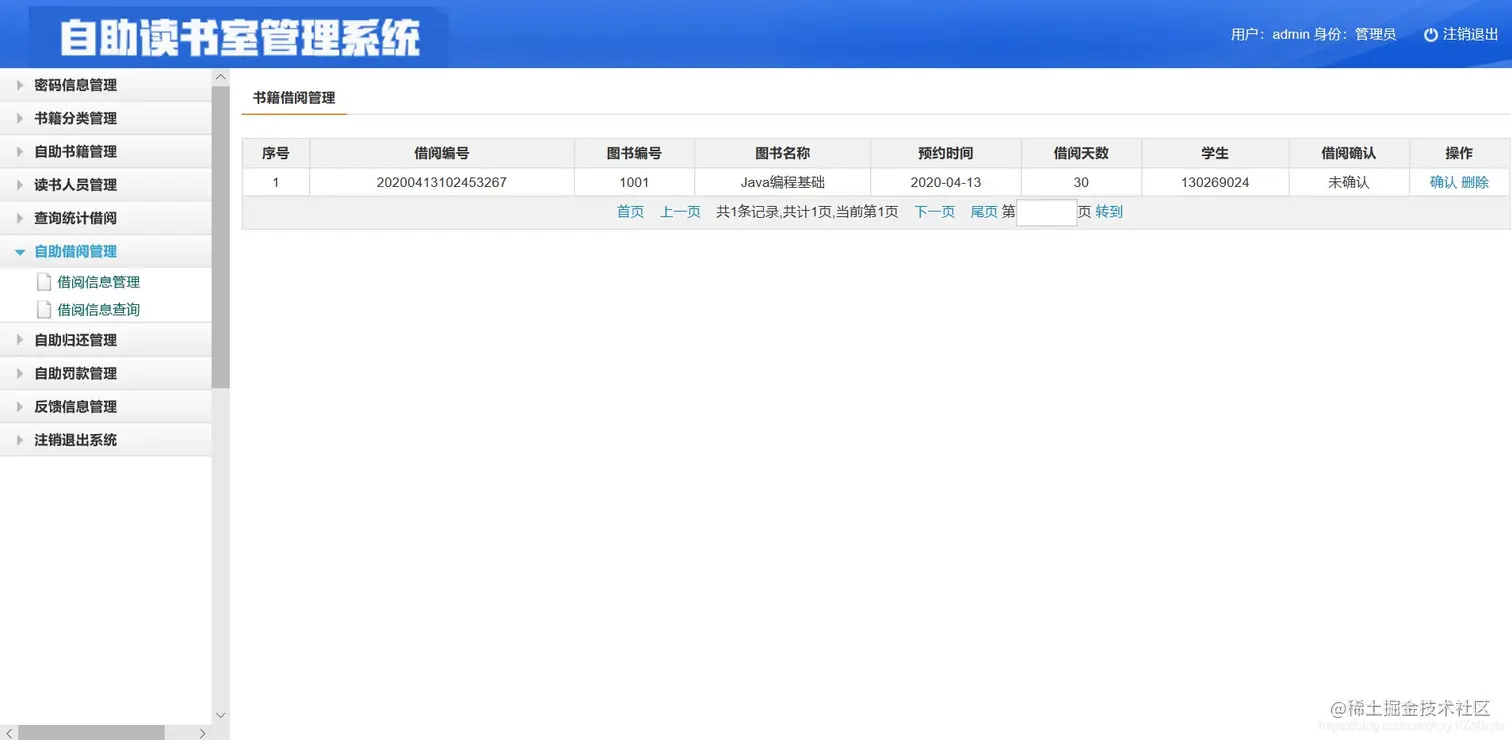This screenshot has height=740, width=1512.
Task: Go to 下一页 in pagination
Action: click(935, 212)
